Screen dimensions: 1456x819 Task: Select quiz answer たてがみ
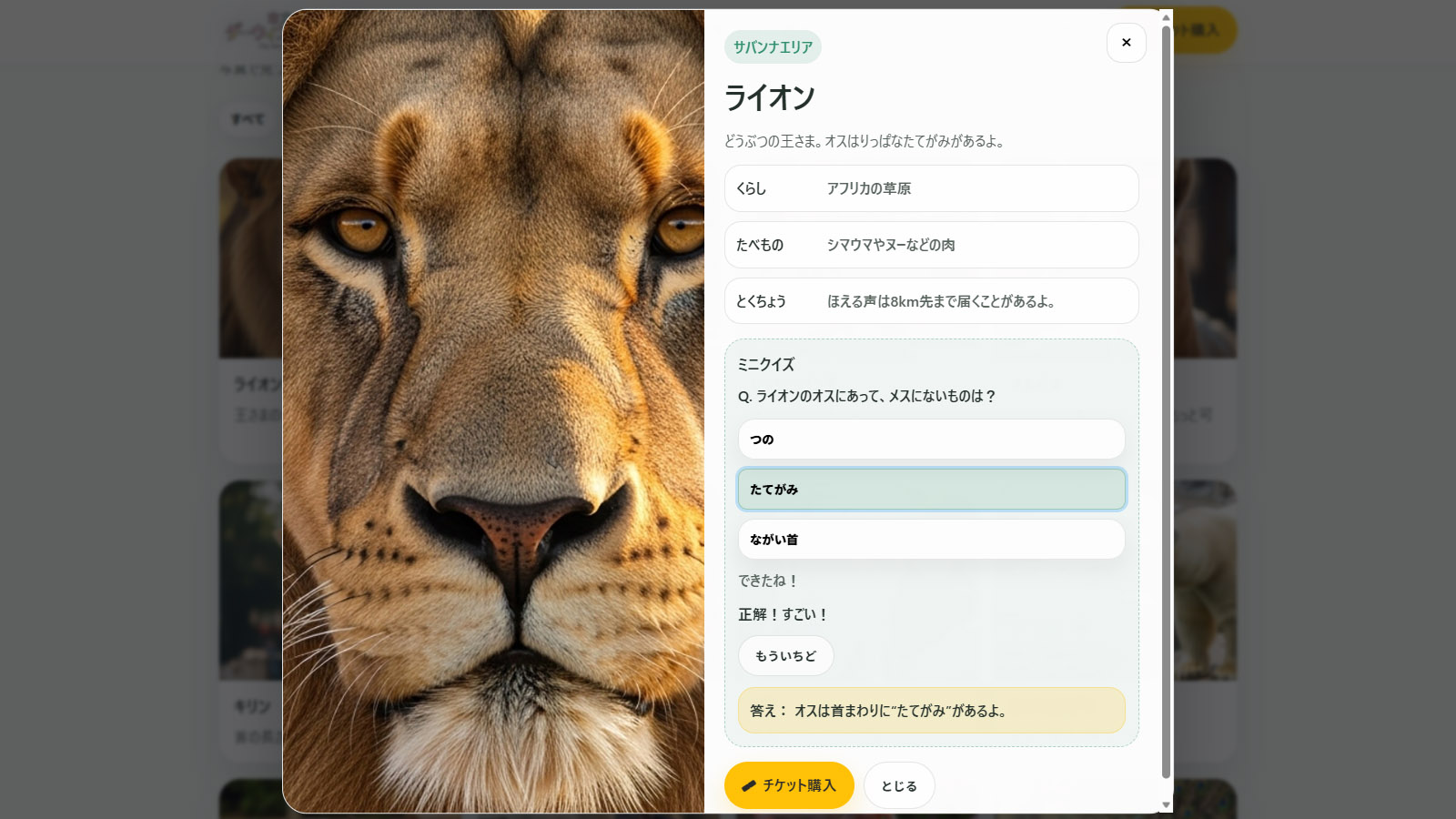tap(931, 490)
